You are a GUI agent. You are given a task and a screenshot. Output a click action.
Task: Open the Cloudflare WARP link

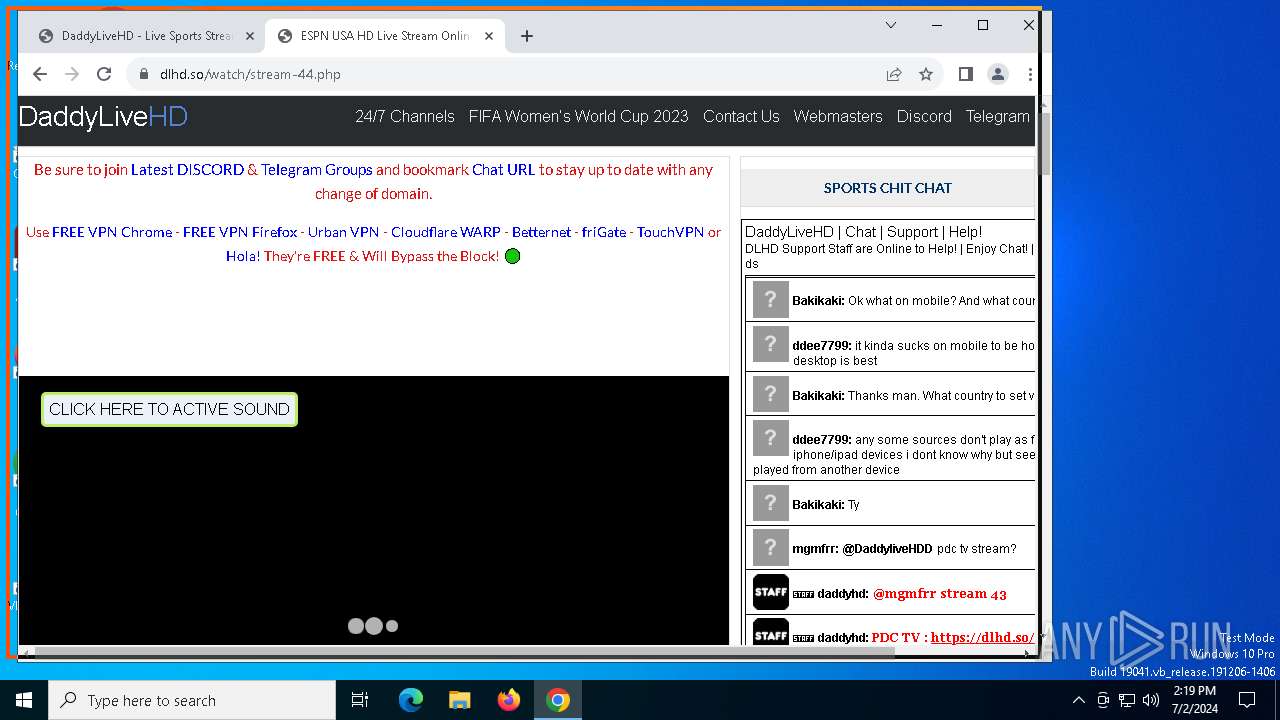tap(446, 232)
